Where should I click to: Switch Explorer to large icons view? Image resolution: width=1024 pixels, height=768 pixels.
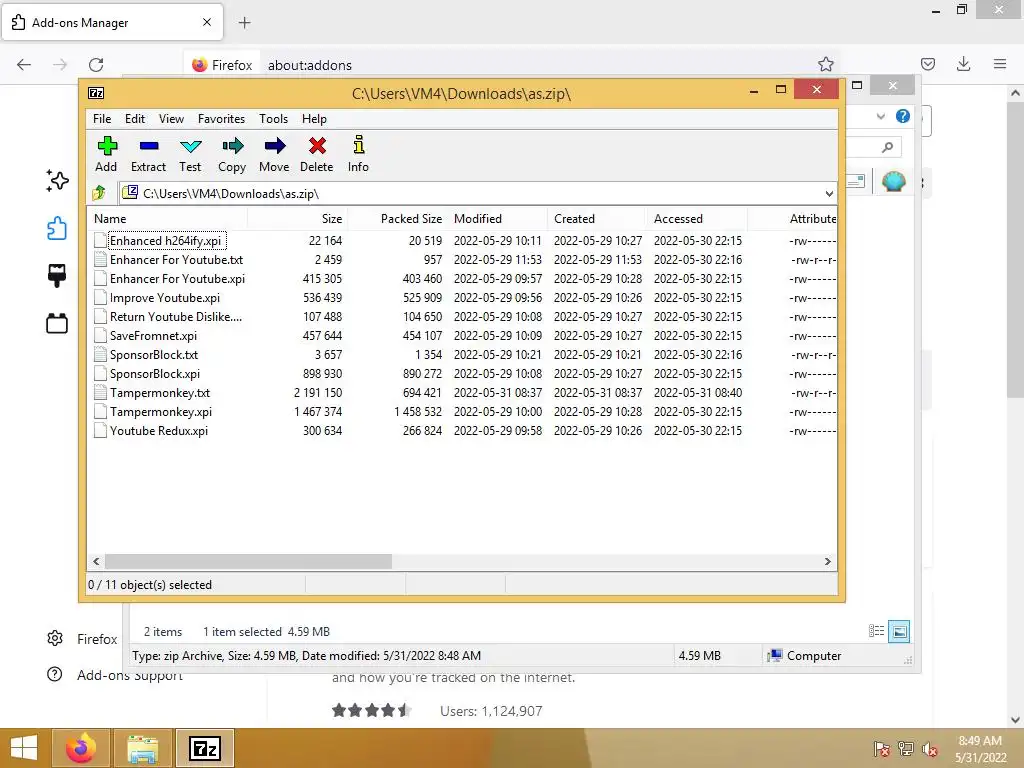(x=899, y=631)
